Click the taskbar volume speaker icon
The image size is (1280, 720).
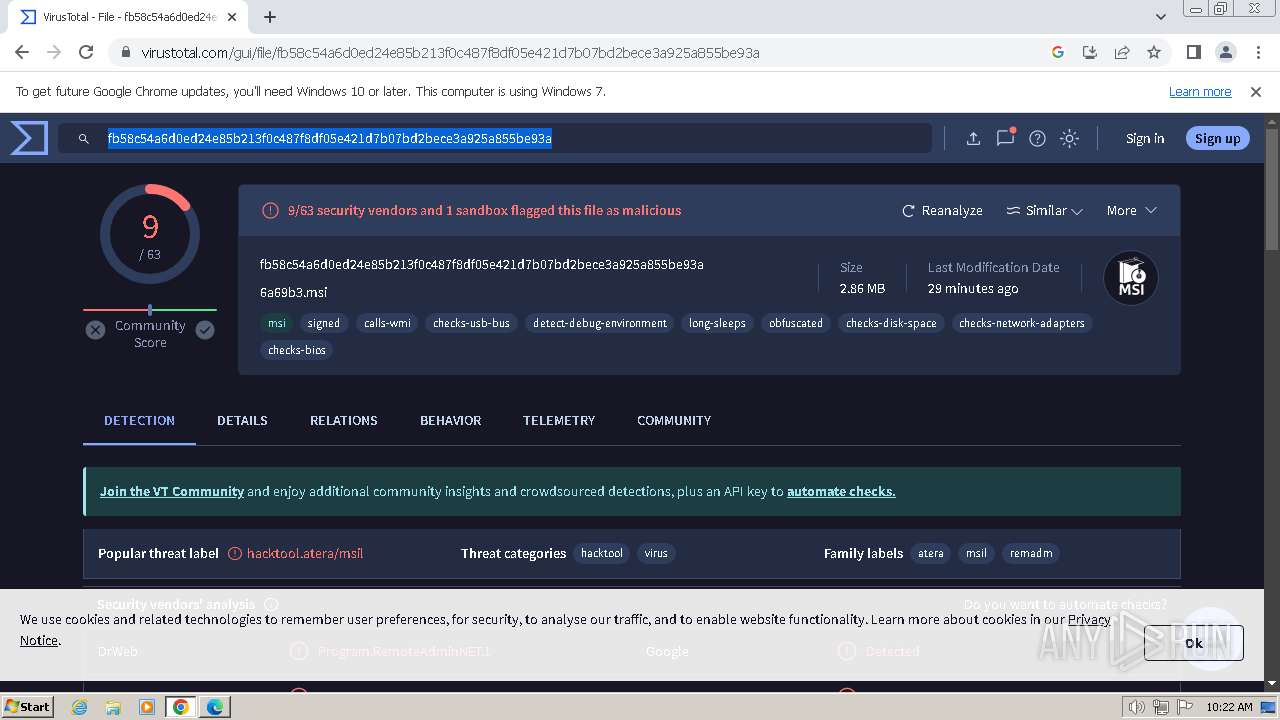coord(1137,707)
